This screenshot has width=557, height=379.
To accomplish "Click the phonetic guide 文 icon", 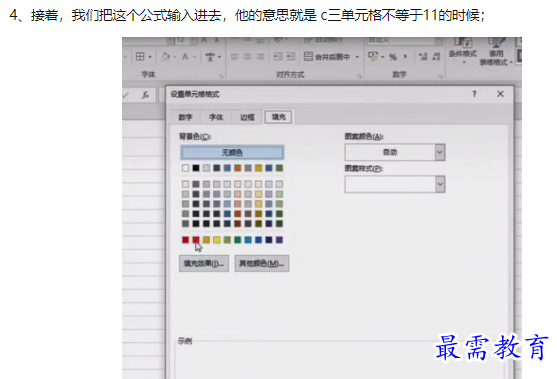I will 210,56.
